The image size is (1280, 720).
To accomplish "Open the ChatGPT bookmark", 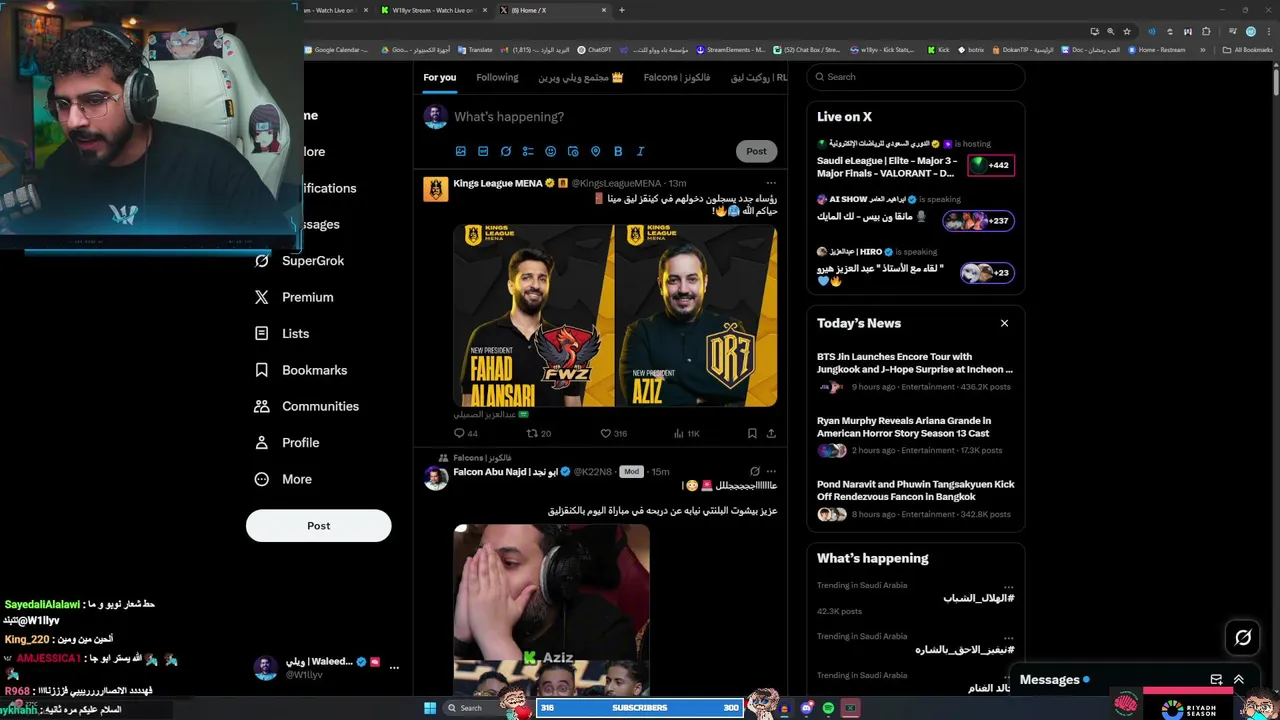I will coord(594,50).
